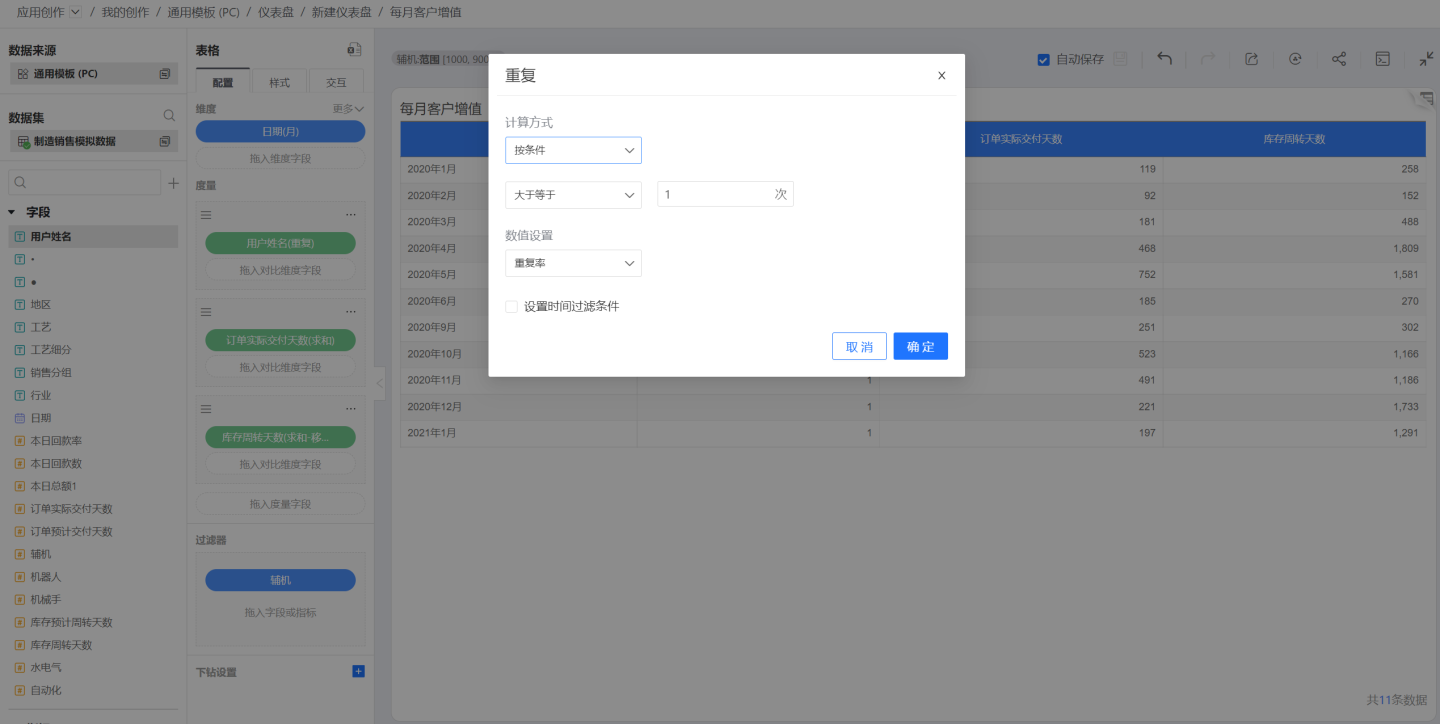Click the collapse fullscreen arrows icon
The width and height of the screenshot is (1440, 724).
coord(1426,59)
